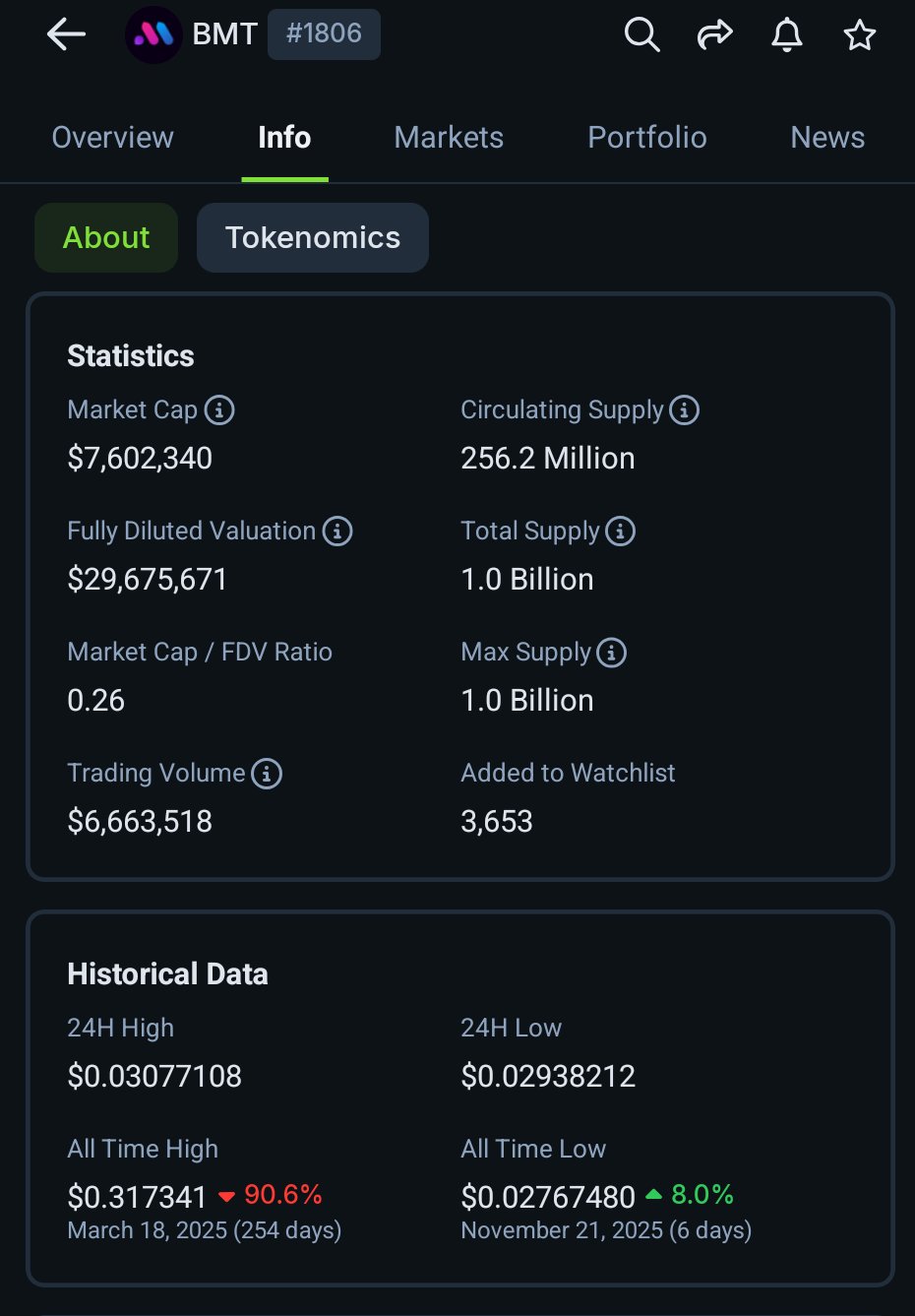
Task: Set a price alert with the bell icon
Action: (x=786, y=34)
